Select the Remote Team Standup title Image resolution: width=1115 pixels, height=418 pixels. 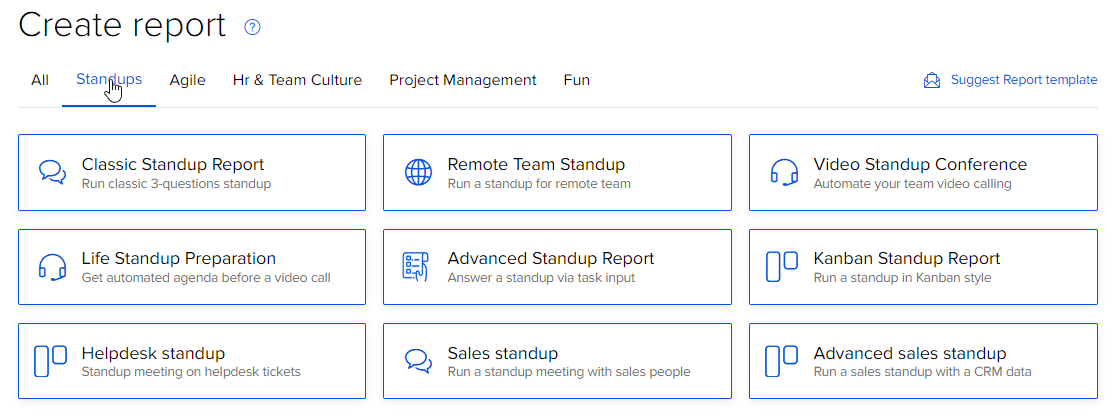click(x=536, y=165)
